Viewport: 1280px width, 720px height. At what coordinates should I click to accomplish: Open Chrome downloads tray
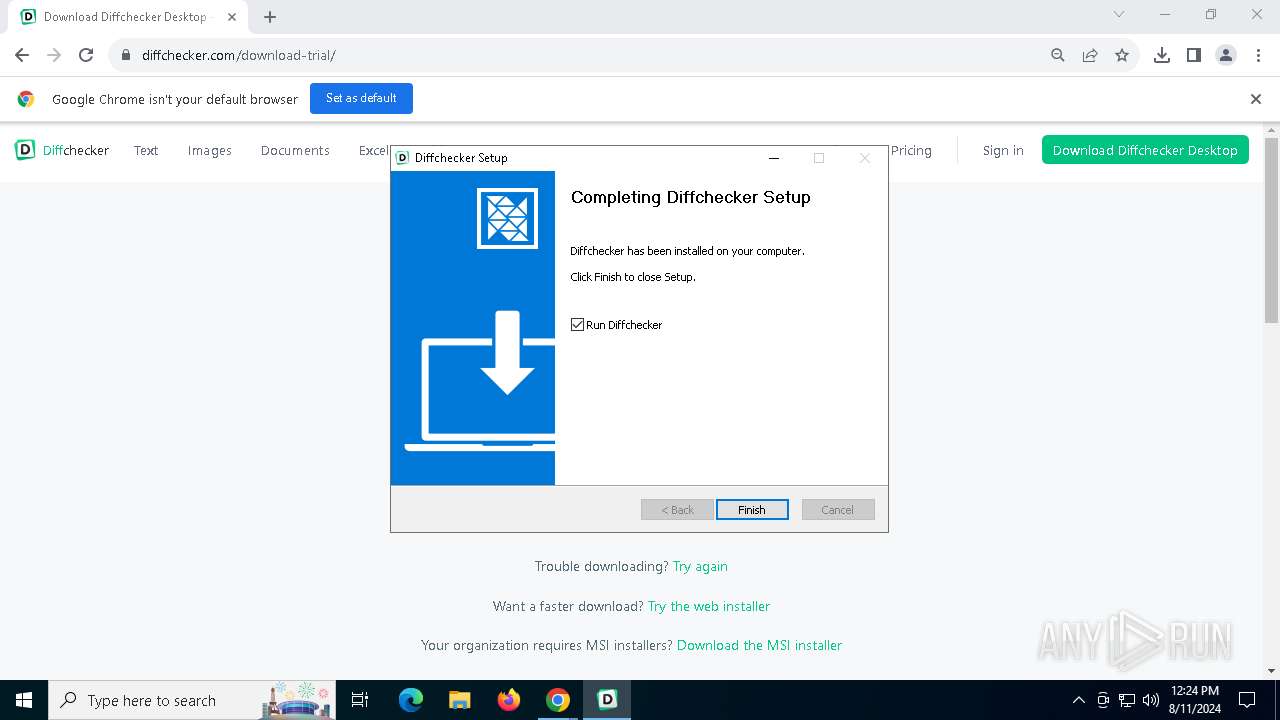click(1162, 55)
